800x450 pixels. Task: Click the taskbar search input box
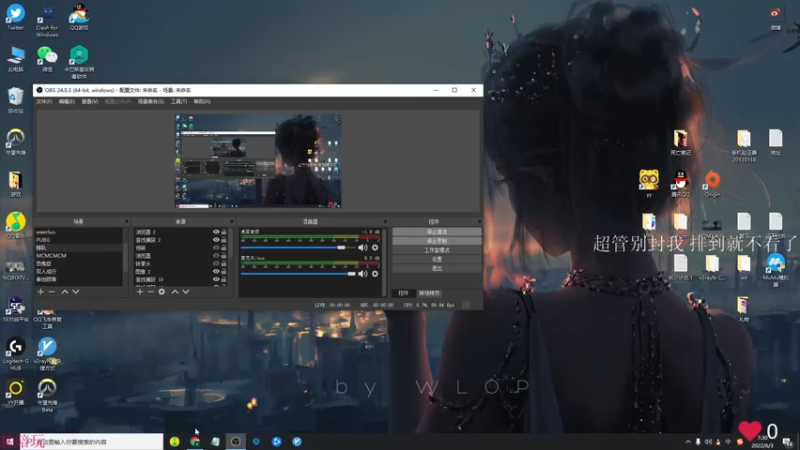(92, 442)
